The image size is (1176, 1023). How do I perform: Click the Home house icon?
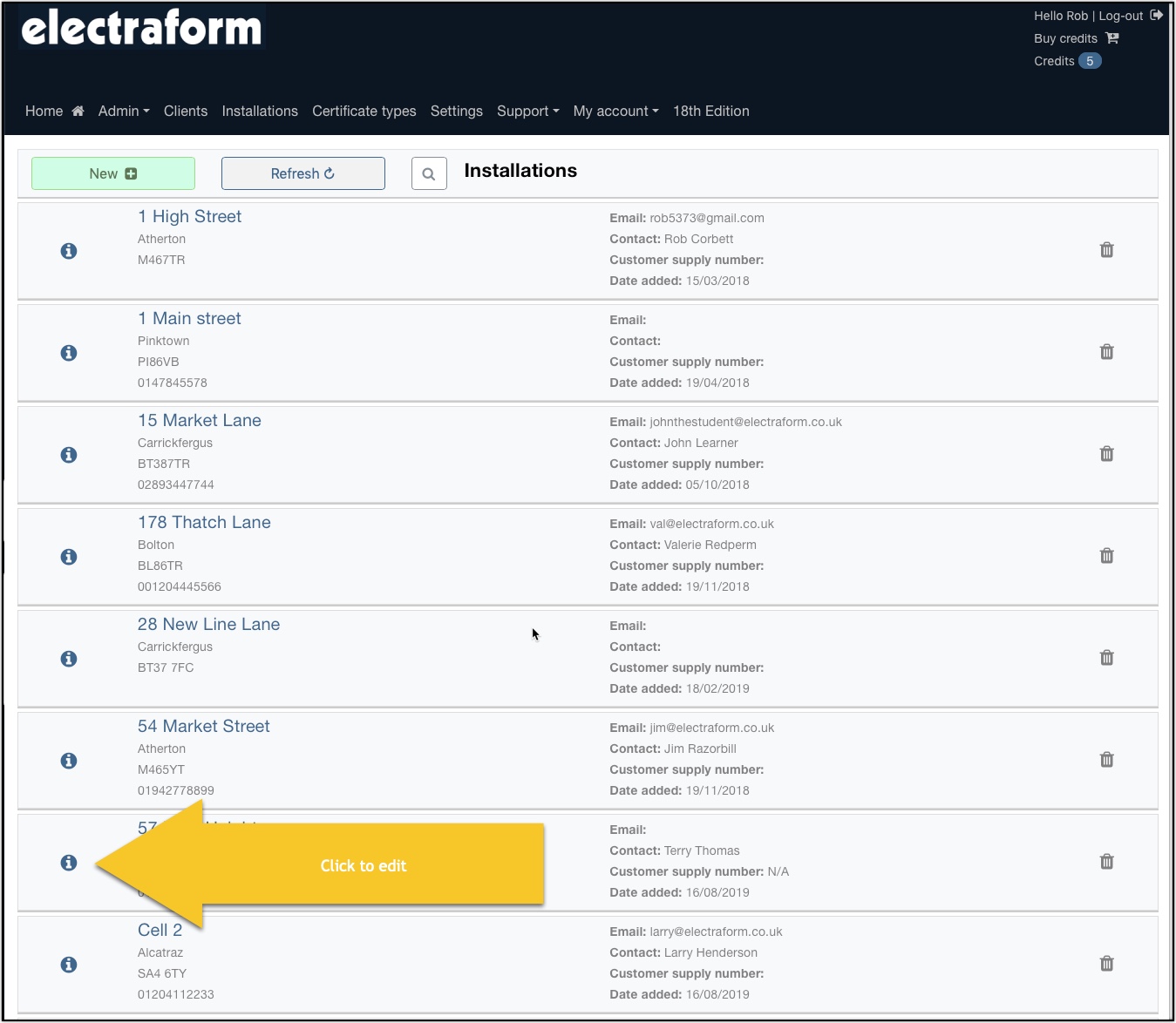78,111
